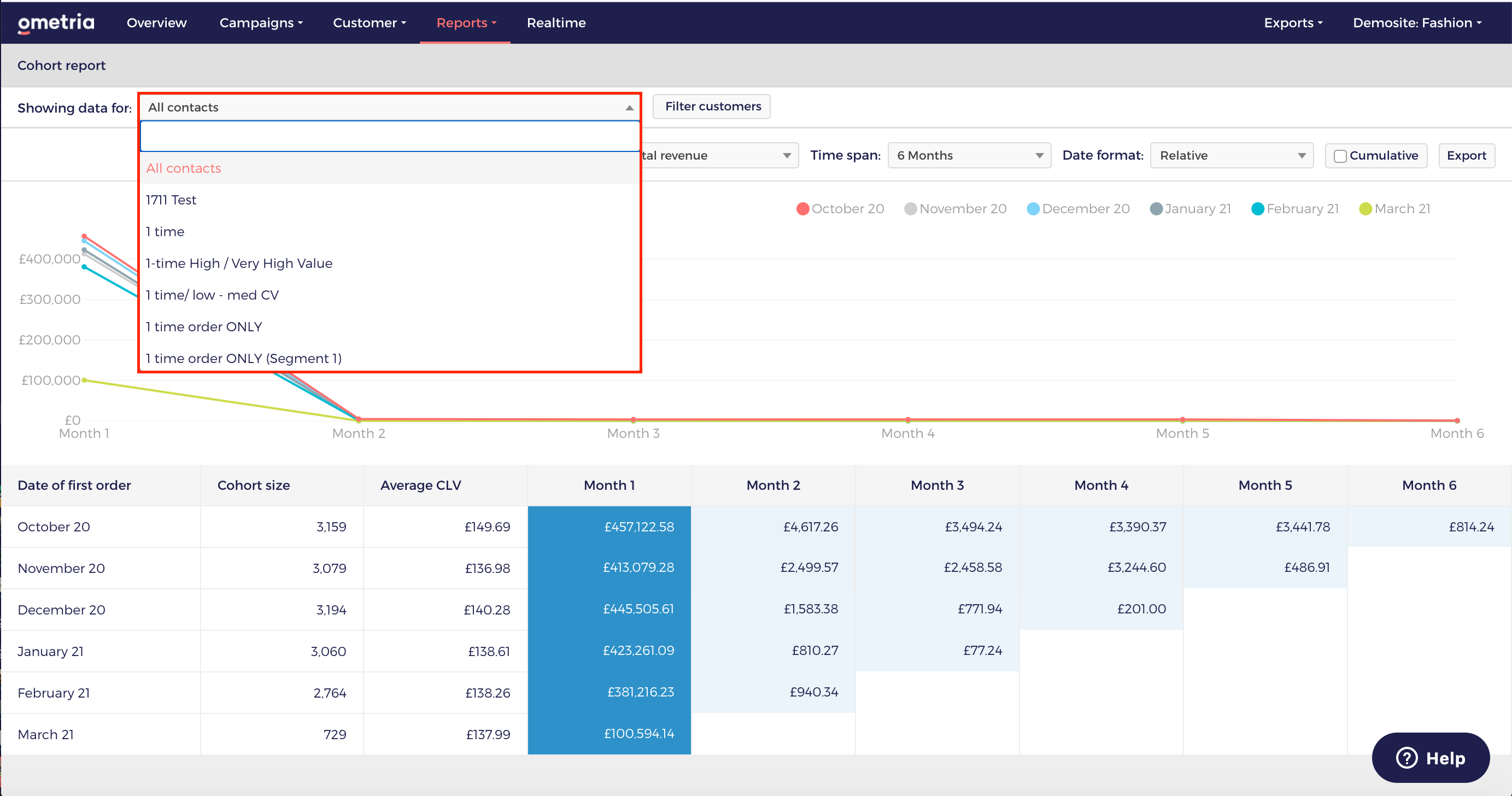Click the segment search input field
1512x796 pixels.
click(389, 136)
